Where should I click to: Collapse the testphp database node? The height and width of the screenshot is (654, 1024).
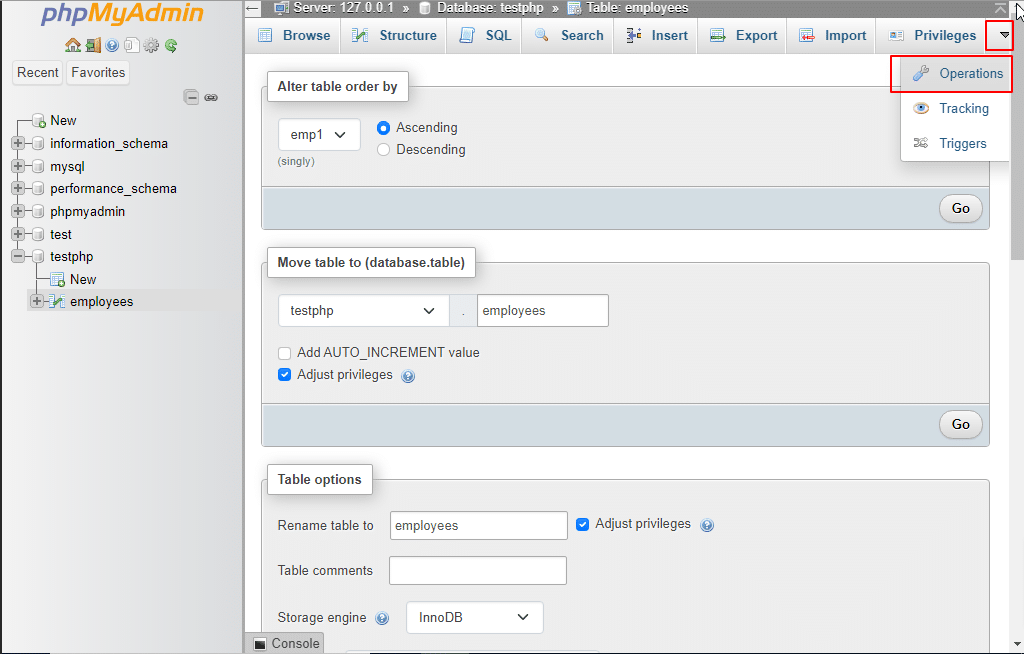tap(18, 256)
